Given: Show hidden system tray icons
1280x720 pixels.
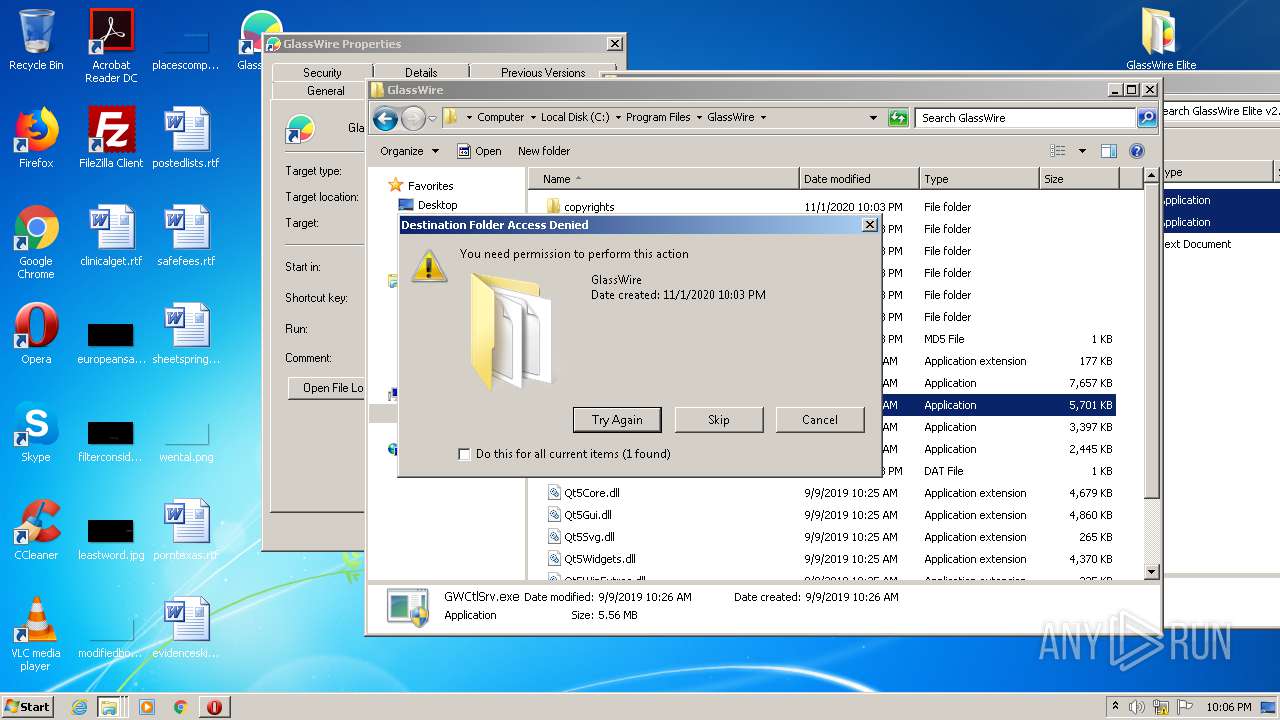Looking at the screenshot, I should coord(1115,707).
